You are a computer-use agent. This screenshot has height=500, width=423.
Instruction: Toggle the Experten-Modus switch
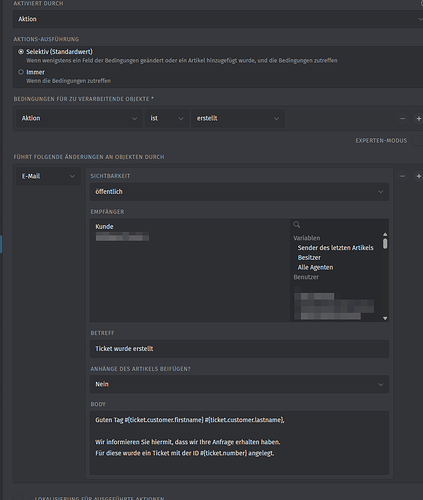(x=417, y=140)
